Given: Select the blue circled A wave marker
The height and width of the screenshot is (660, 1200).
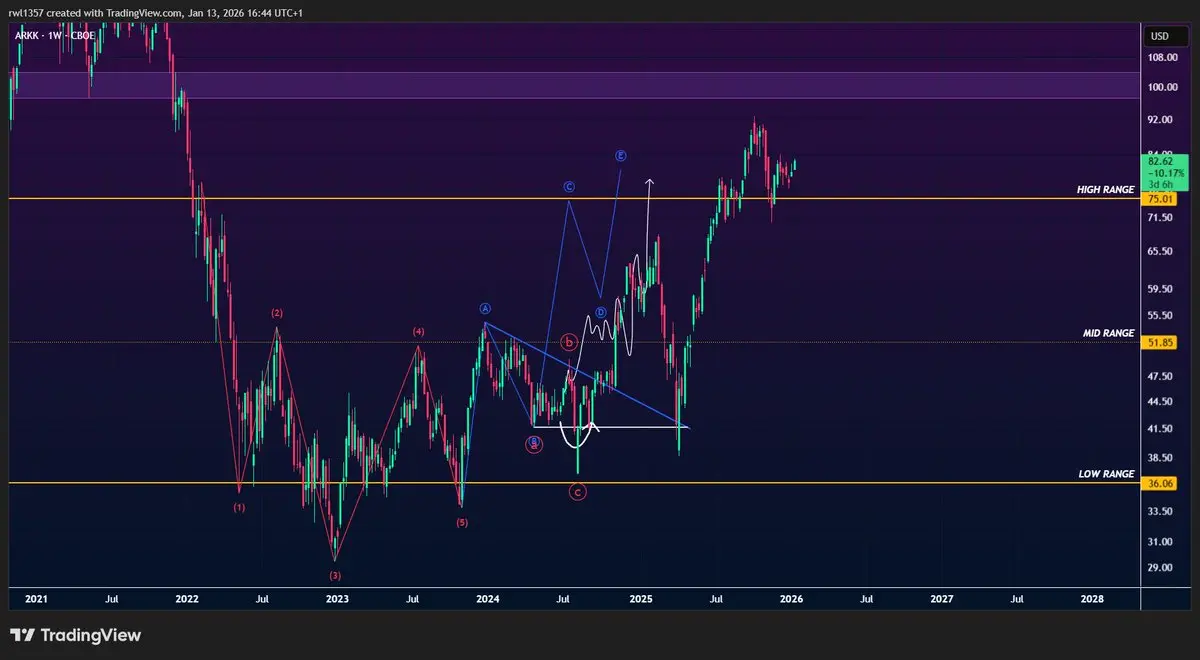Looking at the screenshot, I should pos(485,308).
